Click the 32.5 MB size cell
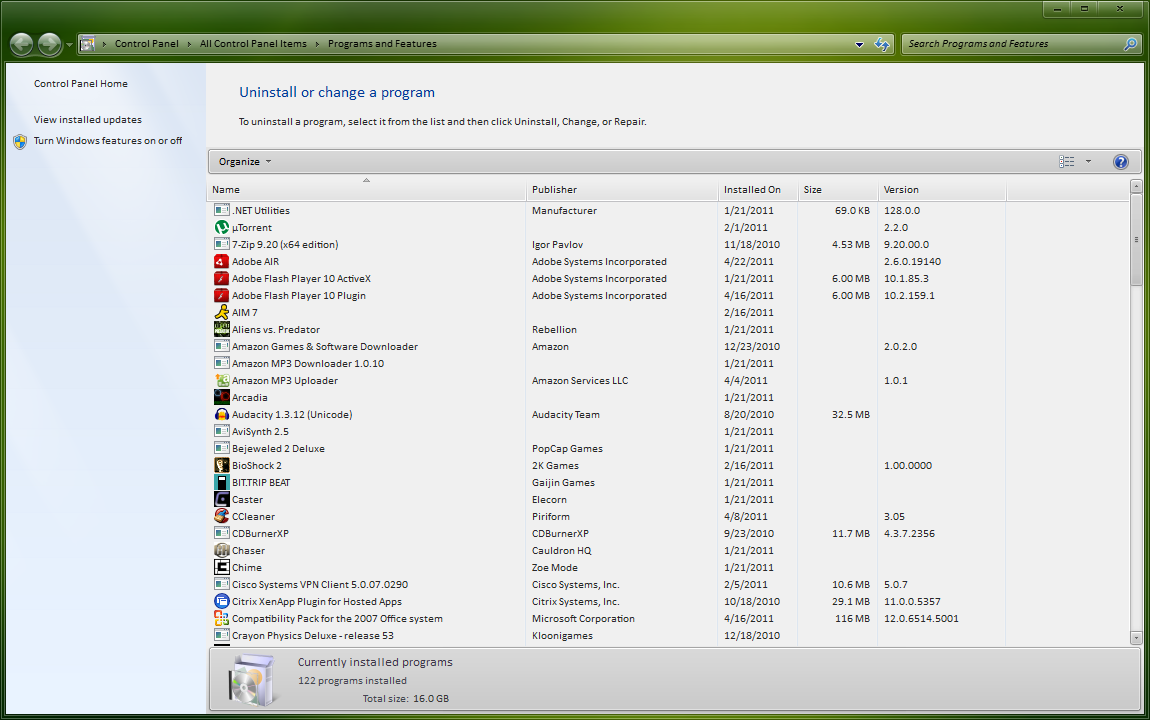1150x720 pixels. coord(851,415)
